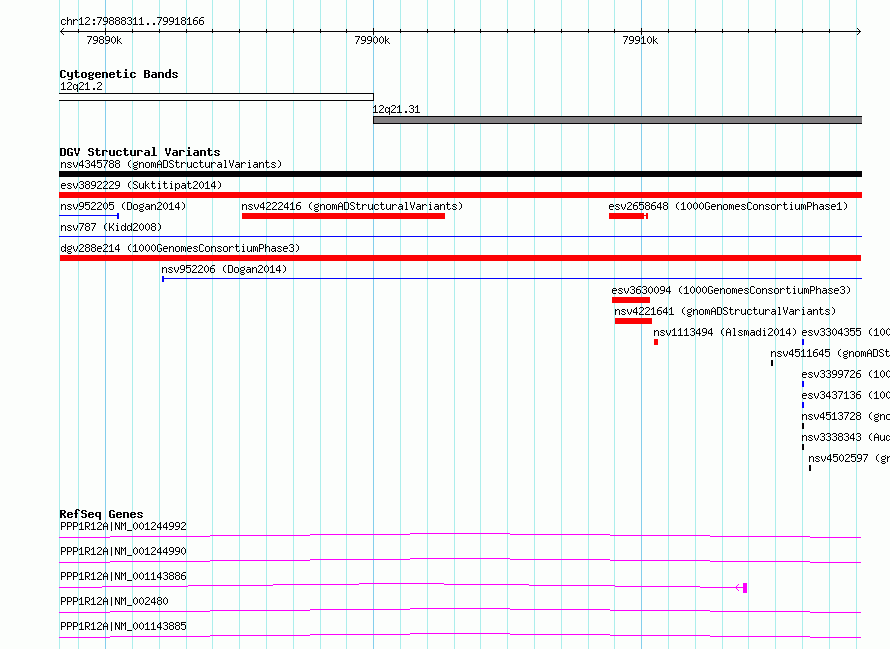
Task: Select the nsv787 Kidd2008 variant label
Action: coord(111,227)
